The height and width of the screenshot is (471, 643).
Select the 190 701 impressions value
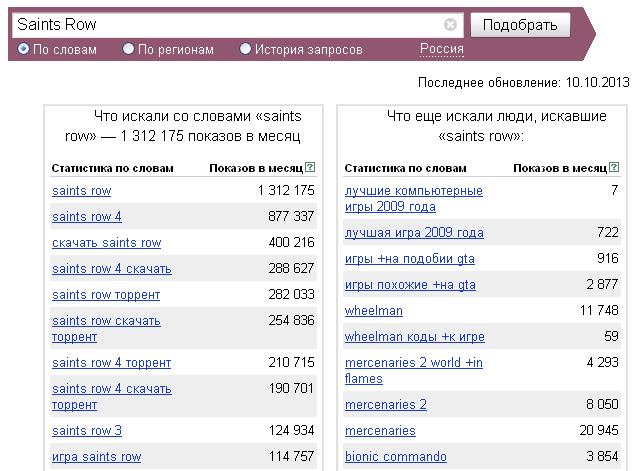(x=291, y=388)
